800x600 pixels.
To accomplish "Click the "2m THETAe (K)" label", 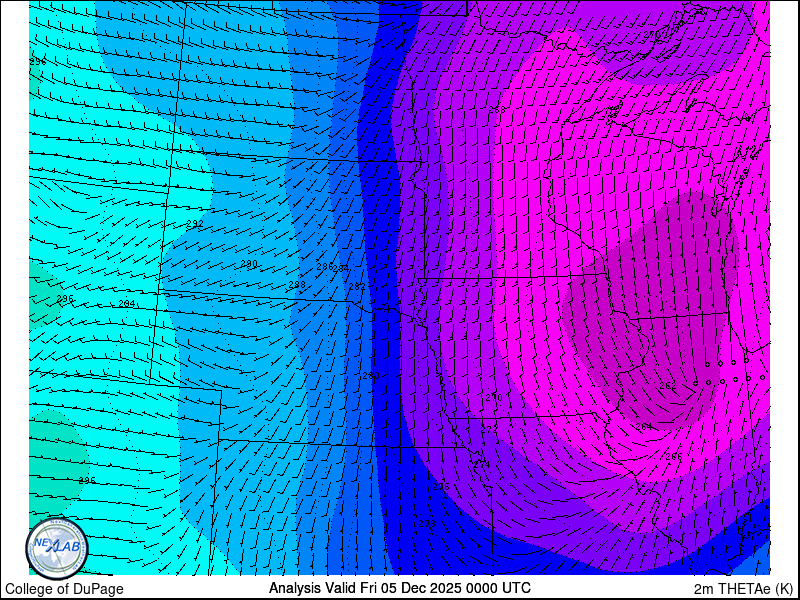I will (744, 588).
